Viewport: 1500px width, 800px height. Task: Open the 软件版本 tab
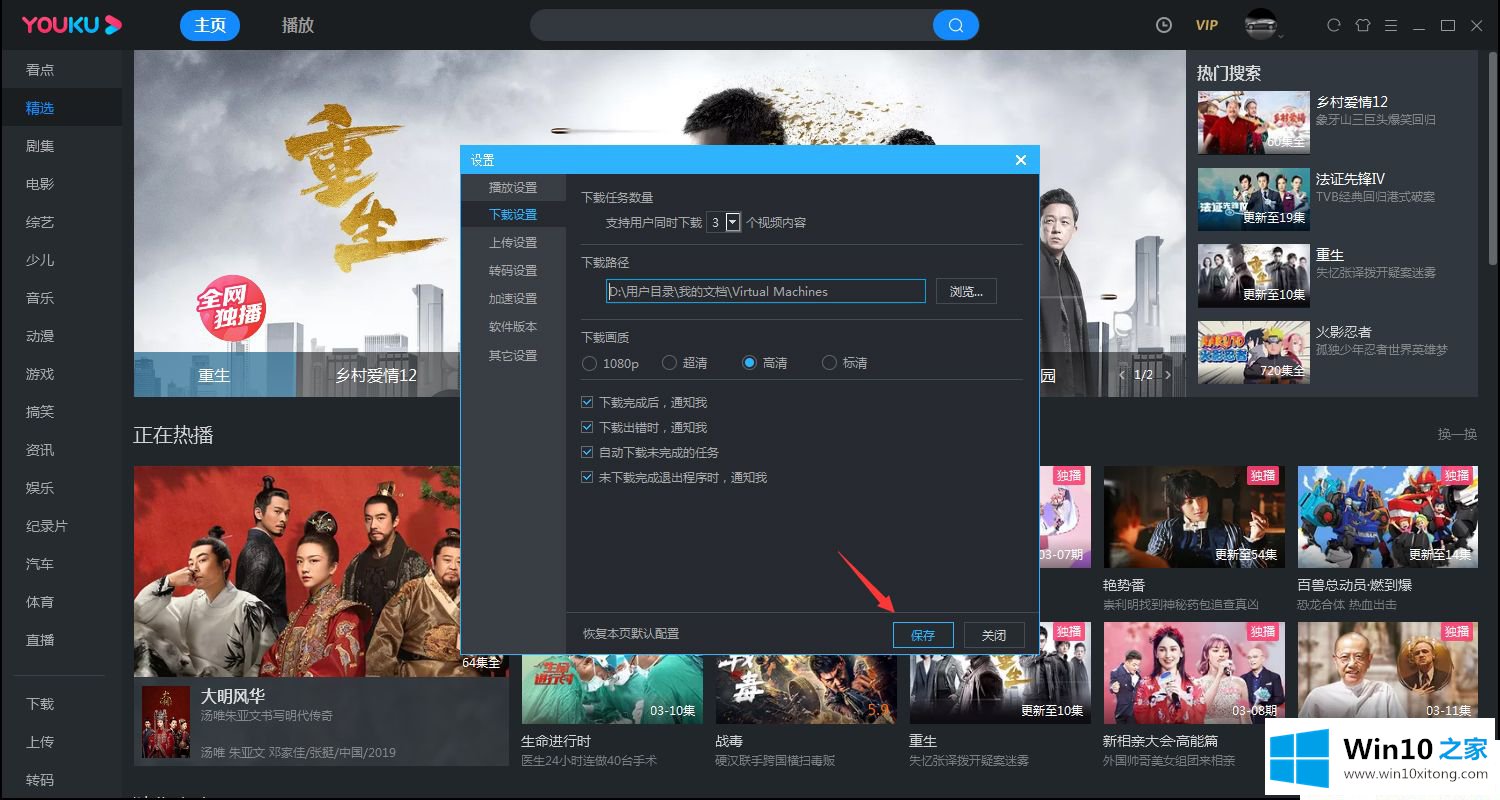click(513, 326)
